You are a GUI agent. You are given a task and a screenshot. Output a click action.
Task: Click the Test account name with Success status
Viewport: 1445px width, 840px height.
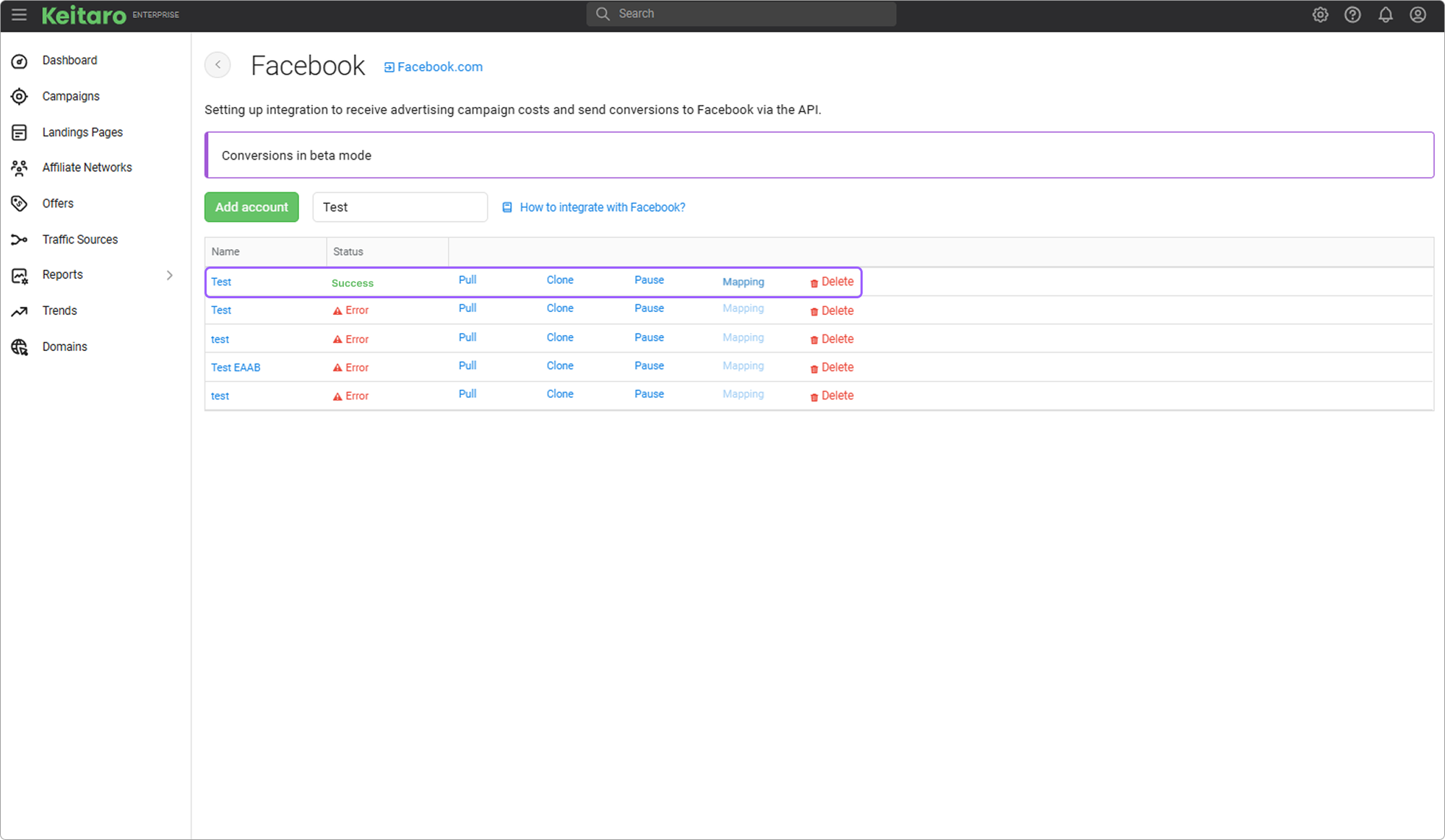[221, 282]
